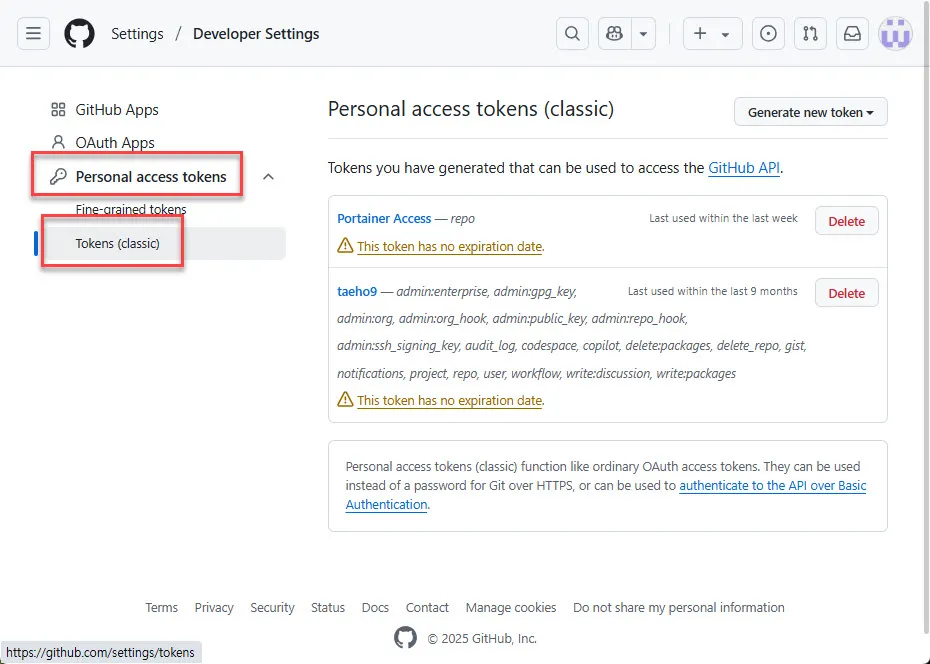Open the Portainer Access token link

point(384,218)
